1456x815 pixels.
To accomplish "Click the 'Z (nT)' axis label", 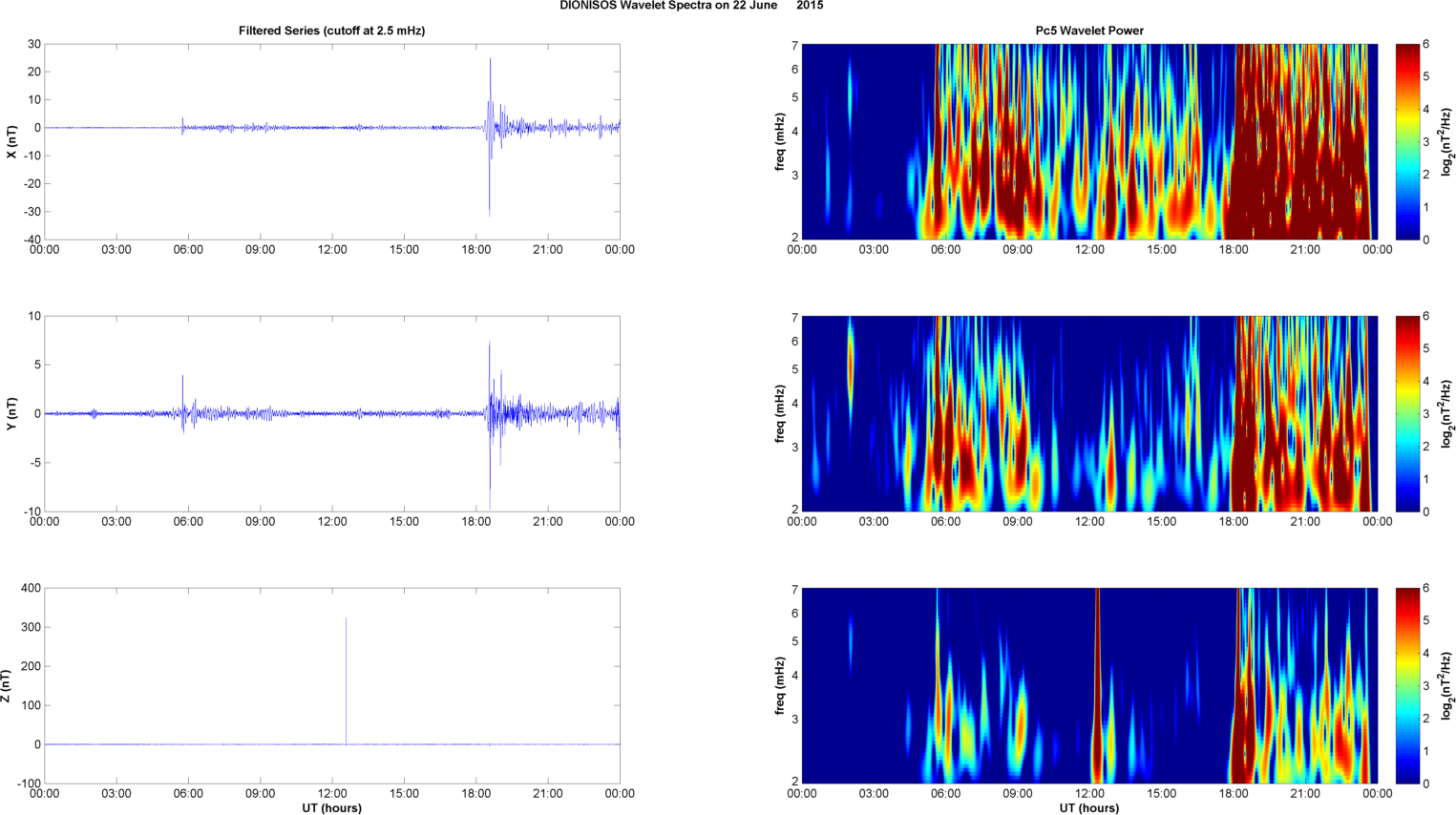I will (7, 685).
